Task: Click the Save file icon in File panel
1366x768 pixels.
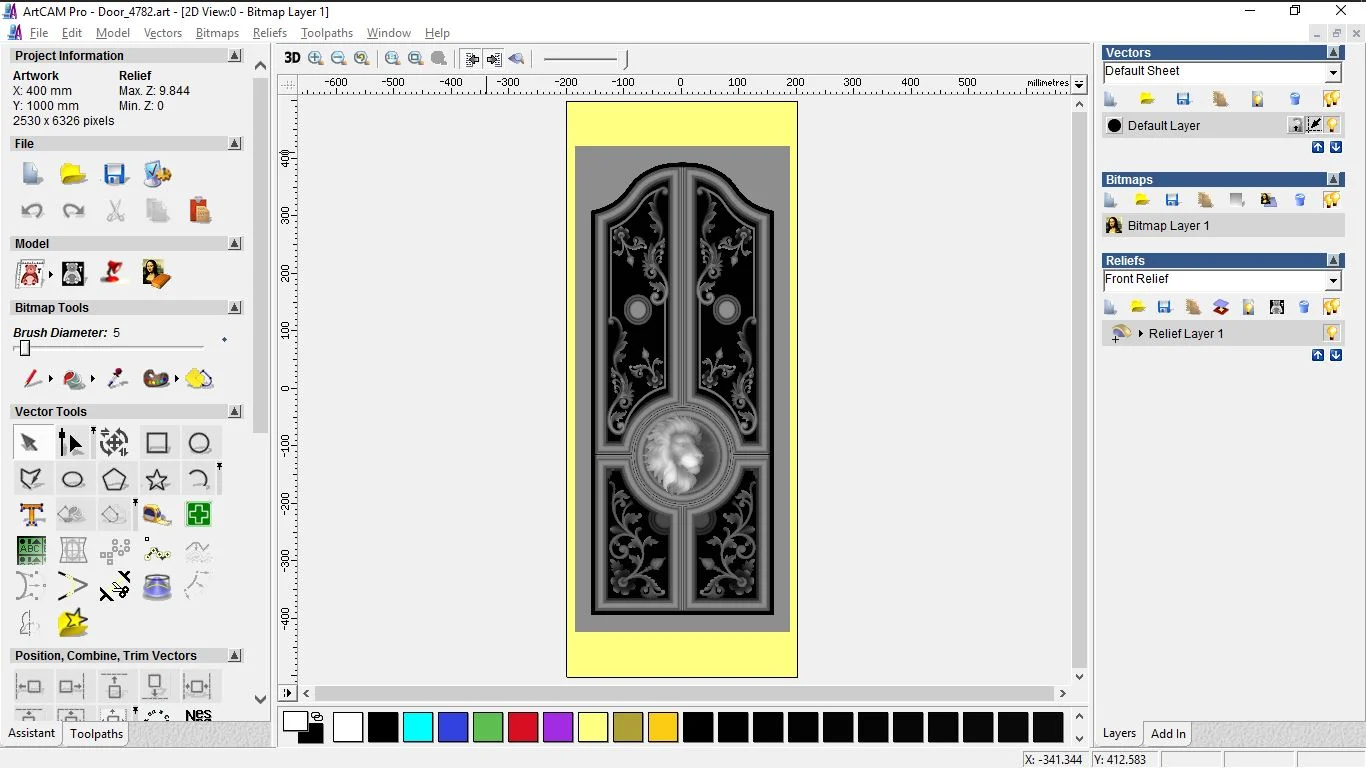Action: [115, 174]
